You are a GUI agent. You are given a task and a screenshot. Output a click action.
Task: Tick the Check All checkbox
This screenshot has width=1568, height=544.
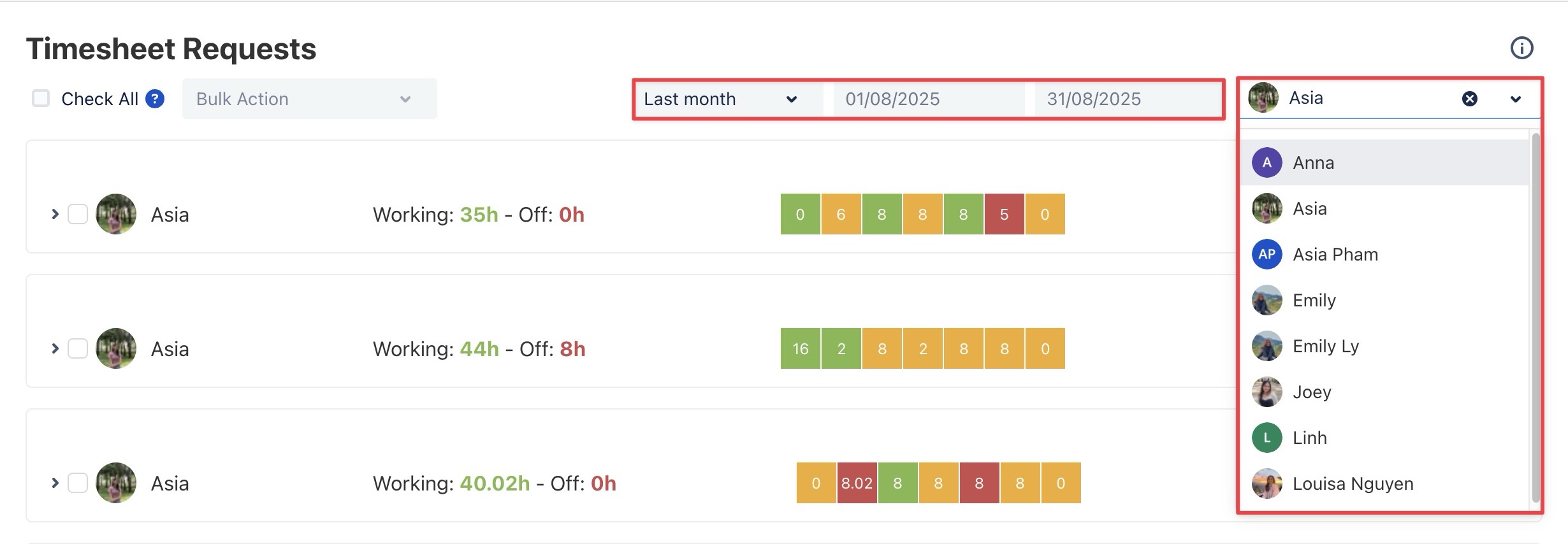click(41, 99)
